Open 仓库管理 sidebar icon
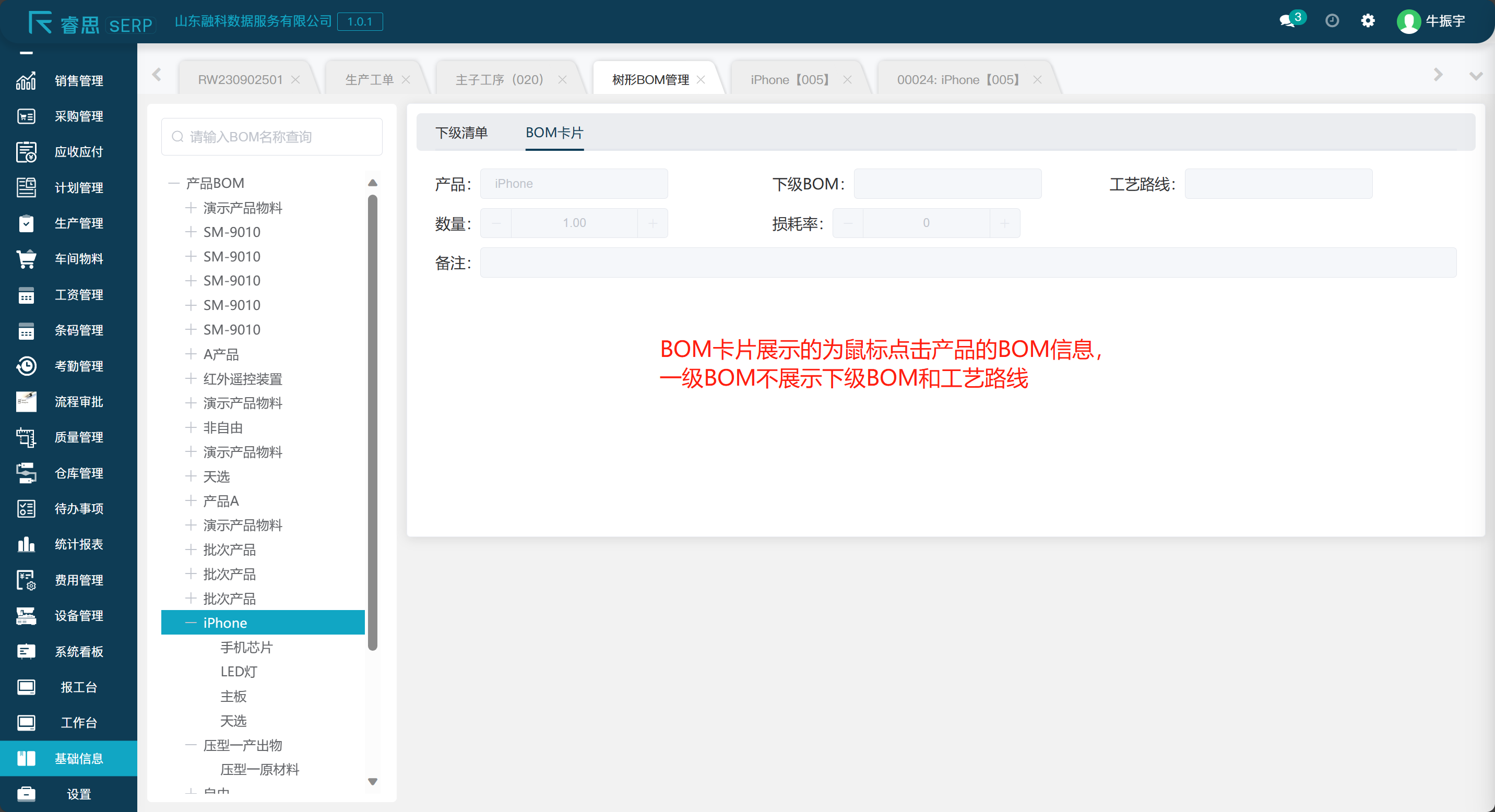 point(26,473)
